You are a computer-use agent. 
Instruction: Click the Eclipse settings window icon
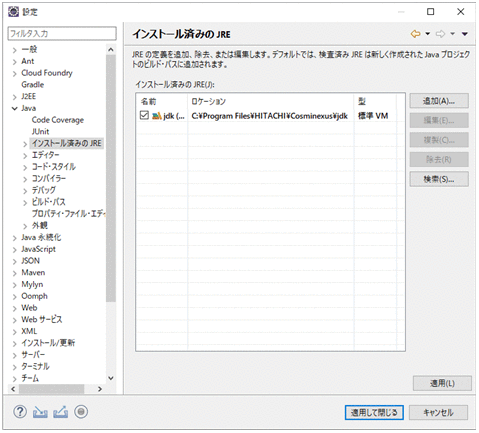click(x=14, y=12)
